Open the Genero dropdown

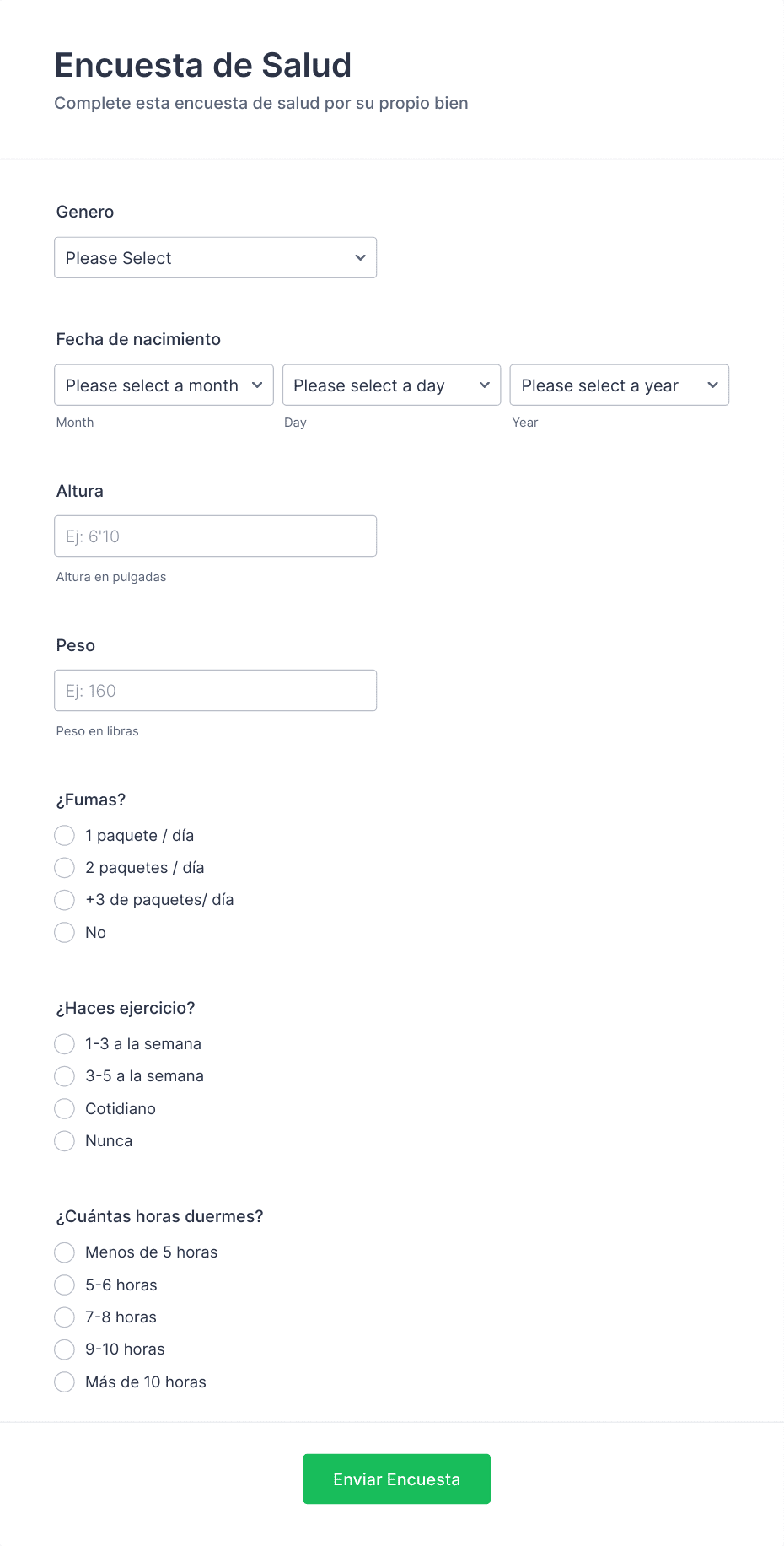215,257
